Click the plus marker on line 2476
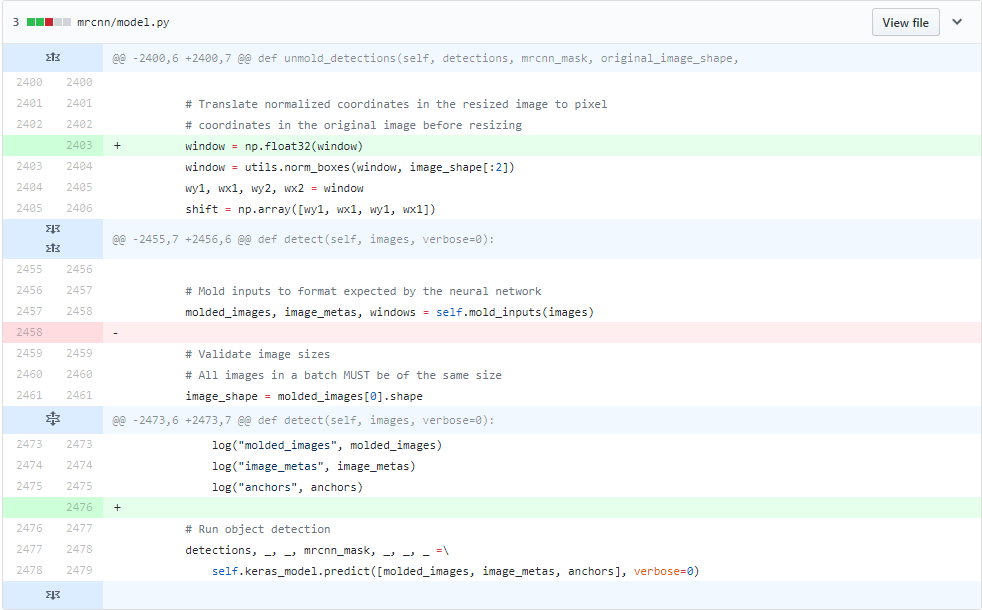Screen dimensions: 982x610 [117, 508]
